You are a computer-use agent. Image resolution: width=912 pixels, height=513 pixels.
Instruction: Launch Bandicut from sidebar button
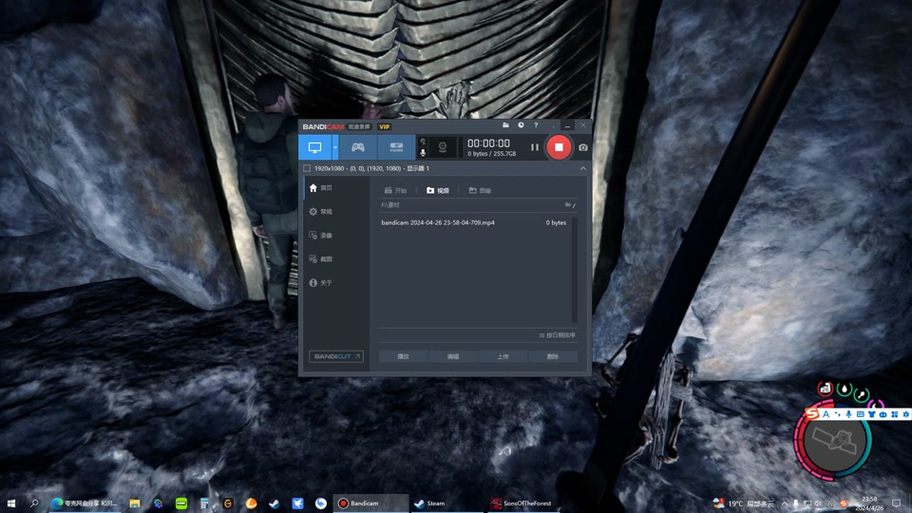coord(336,357)
